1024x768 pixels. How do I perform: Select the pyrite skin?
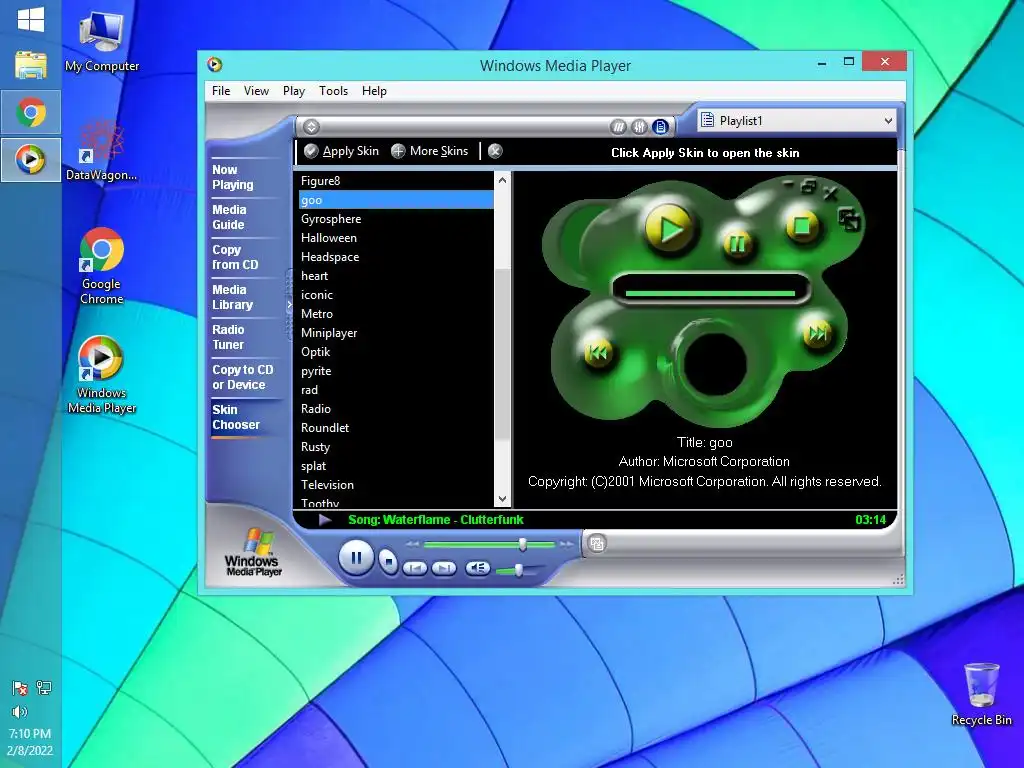pos(396,370)
